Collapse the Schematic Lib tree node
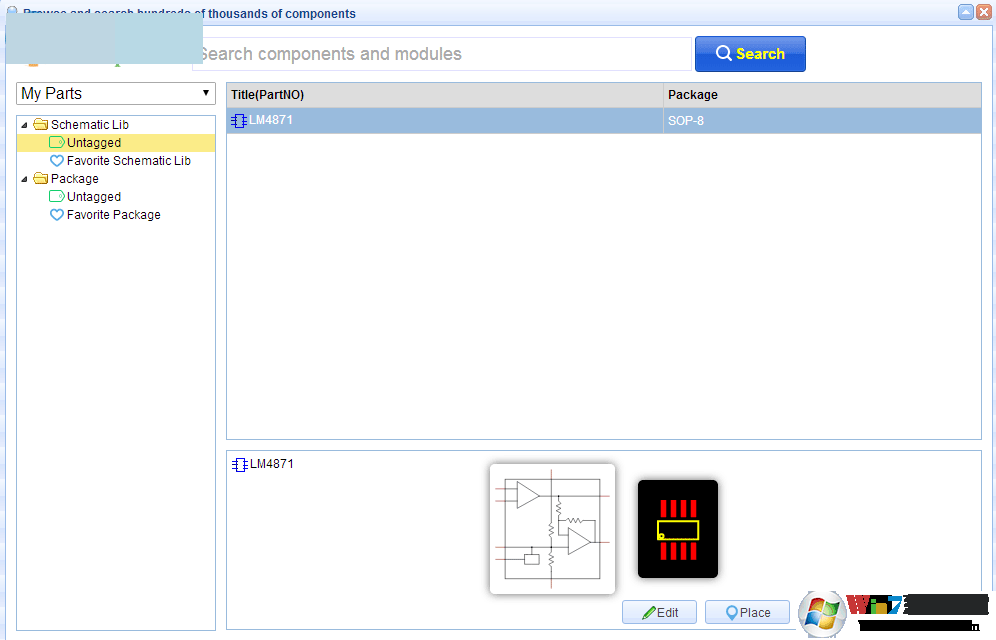Image resolution: width=996 pixels, height=640 pixels. [x=24, y=125]
